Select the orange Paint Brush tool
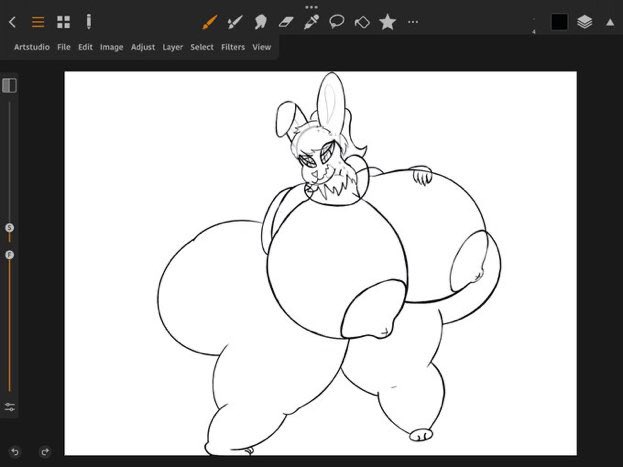 point(209,22)
